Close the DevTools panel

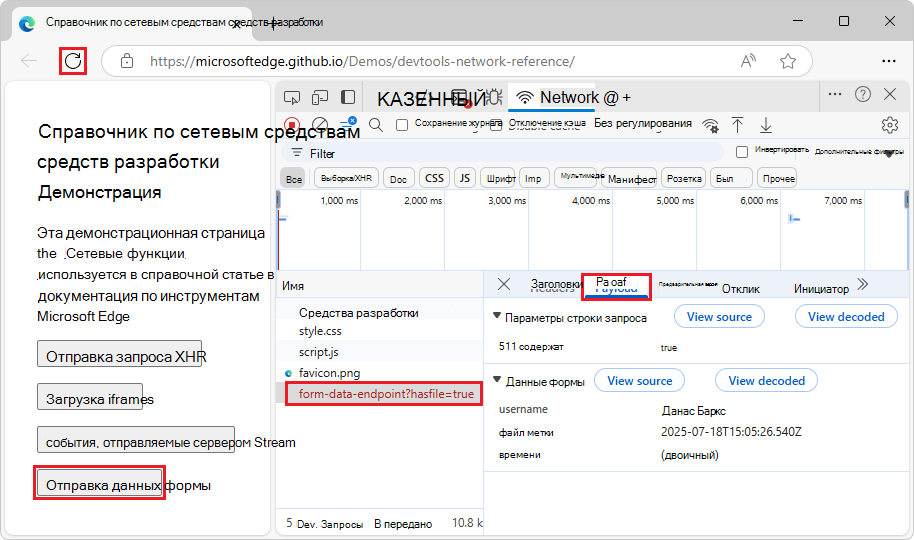click(x=890, y=94)
